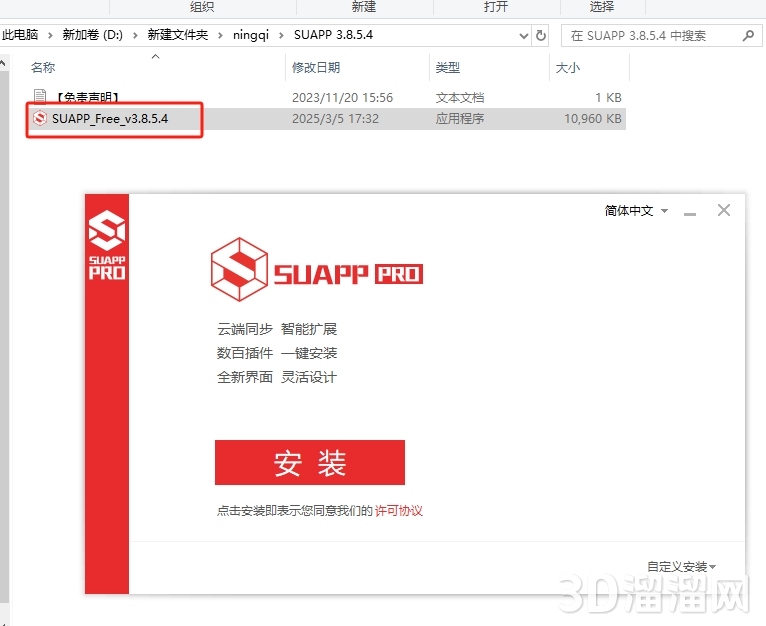Image resolution: width=766 pixels, height=626 pixels.
Task: Go to ningqi folder in the path
Action: tap(251, 35)
